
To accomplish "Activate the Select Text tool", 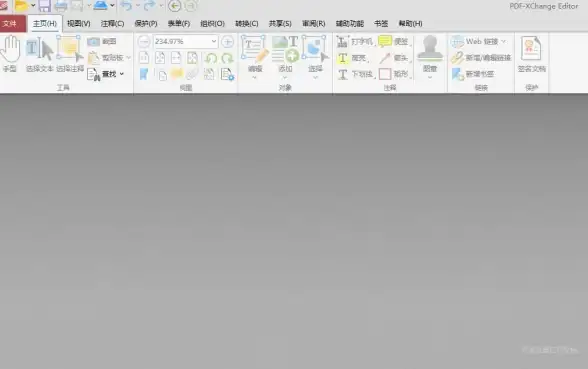I will (39, 54).
